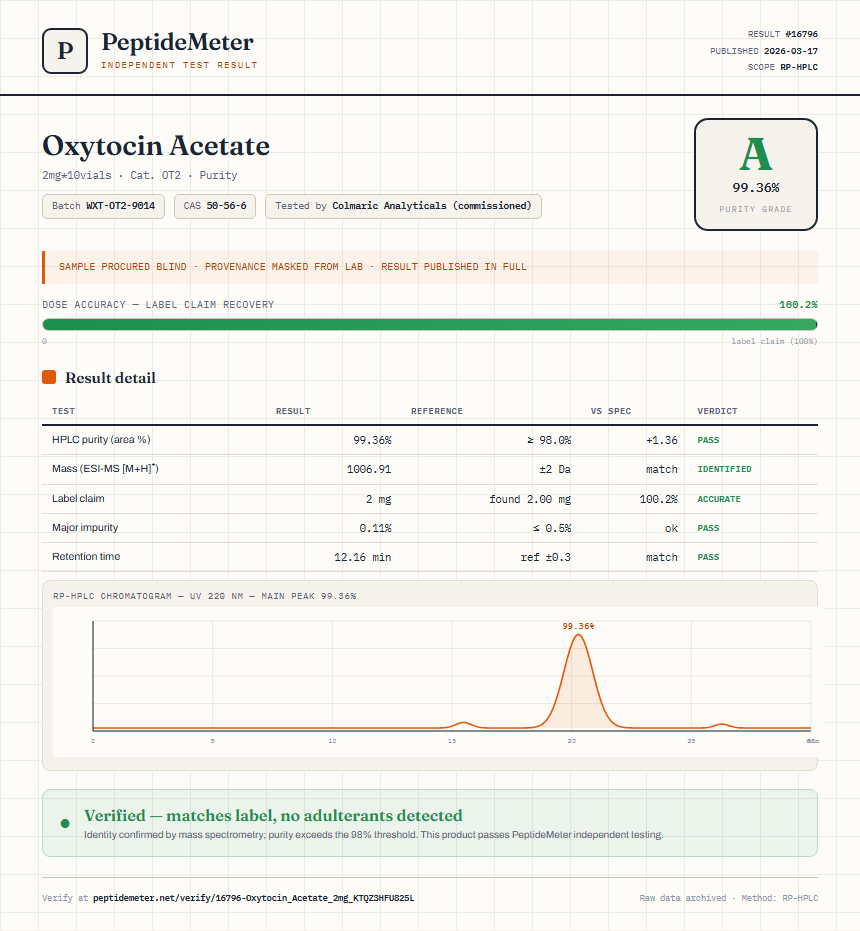
Task: Click the VS SPEC column header
Action: (x=611, y=411)
